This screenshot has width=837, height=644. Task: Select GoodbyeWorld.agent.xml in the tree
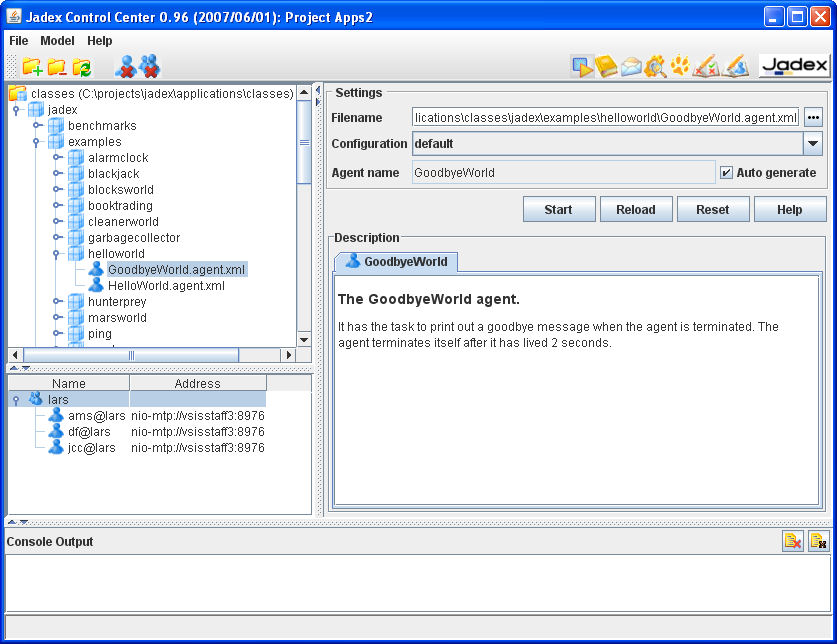177,270
